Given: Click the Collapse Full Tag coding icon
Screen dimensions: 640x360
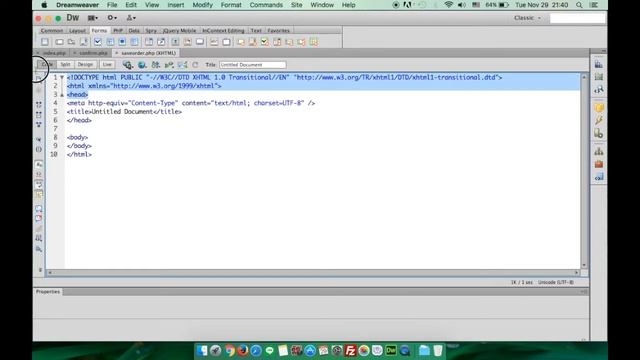Looking at the screenshot, I should [x=39, y=104].
